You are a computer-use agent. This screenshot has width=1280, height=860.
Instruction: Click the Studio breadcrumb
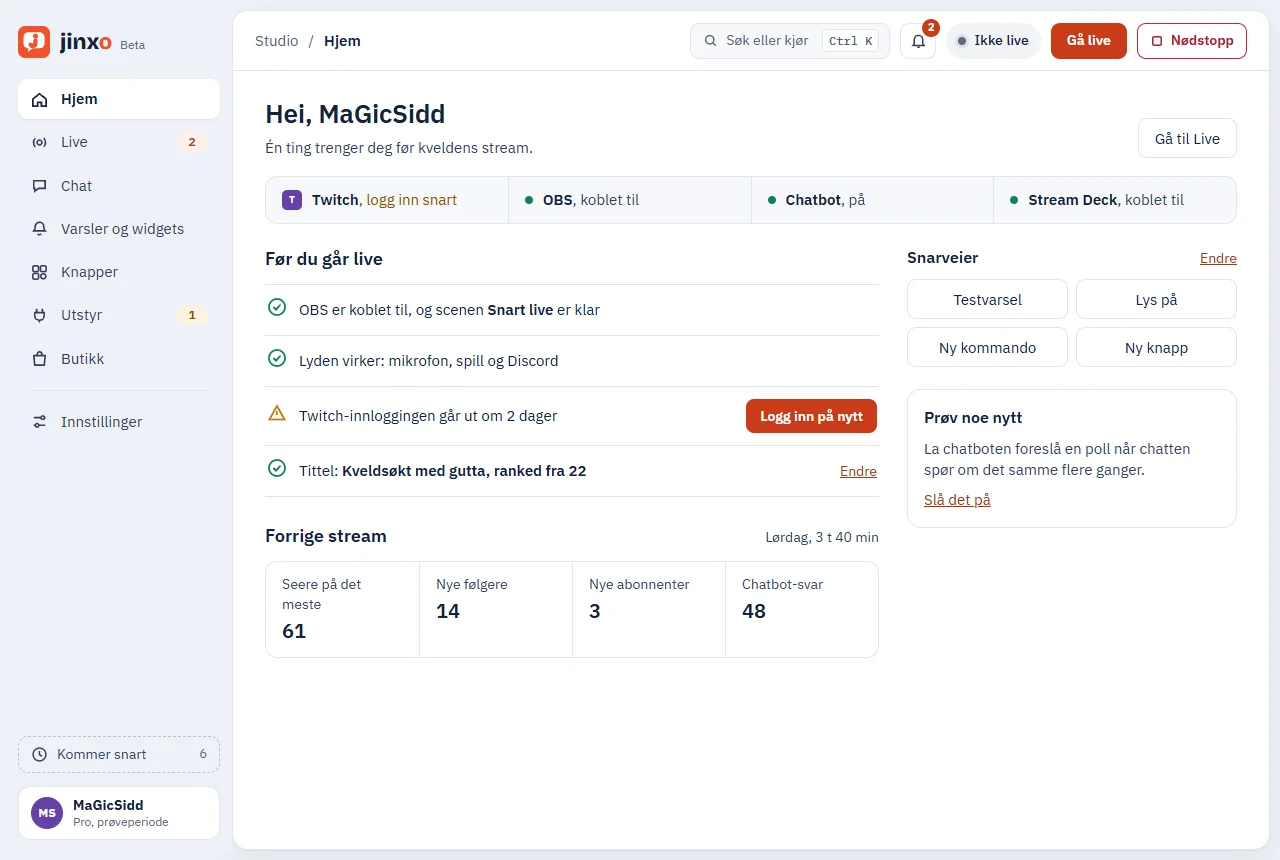[x=277, y=41]
